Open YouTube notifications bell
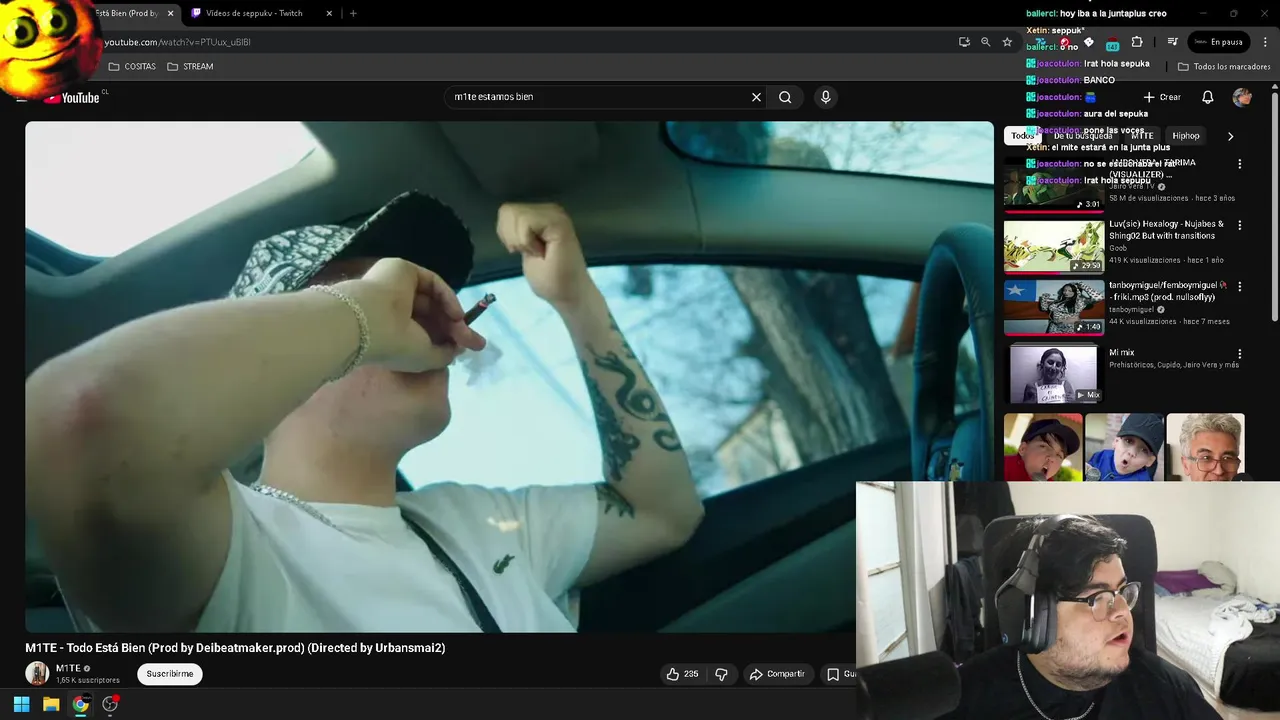 point(1207,97)
